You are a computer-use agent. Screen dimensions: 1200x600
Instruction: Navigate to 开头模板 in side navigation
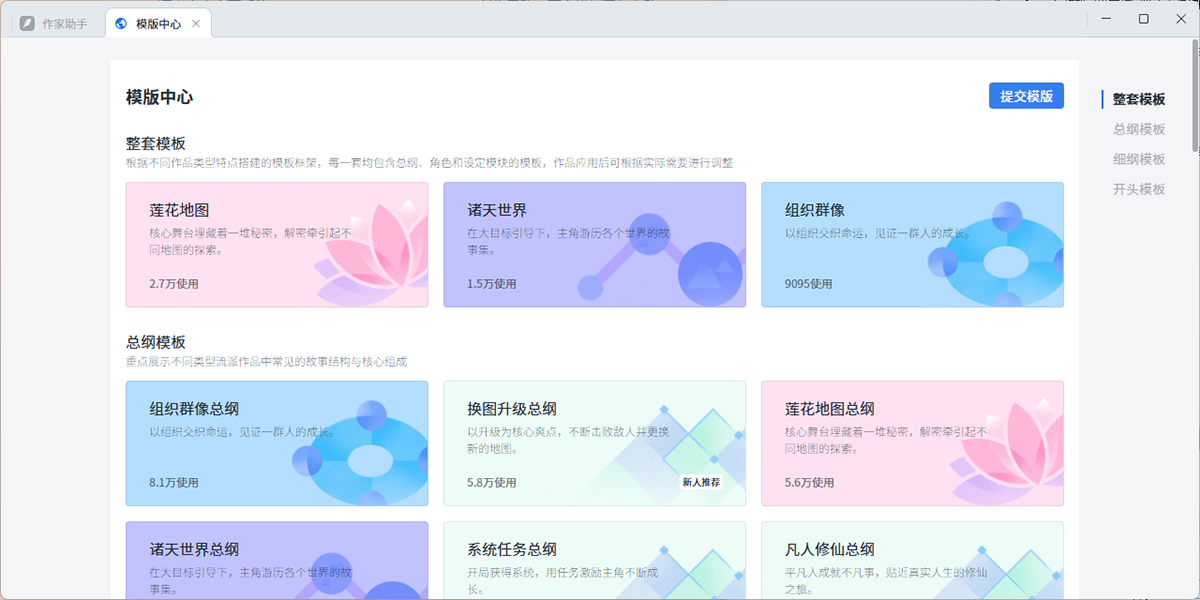pyautogui.click(x=1139, y=189)
